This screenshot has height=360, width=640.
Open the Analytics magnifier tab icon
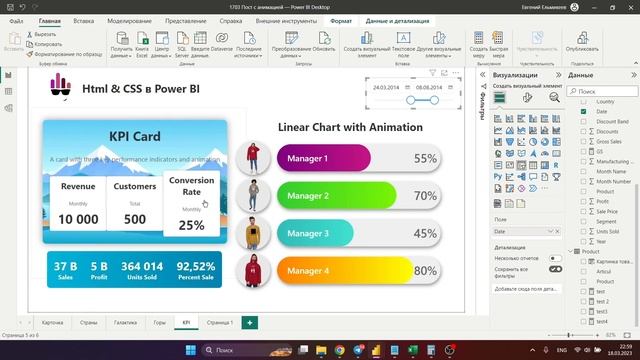click(554, 98)
